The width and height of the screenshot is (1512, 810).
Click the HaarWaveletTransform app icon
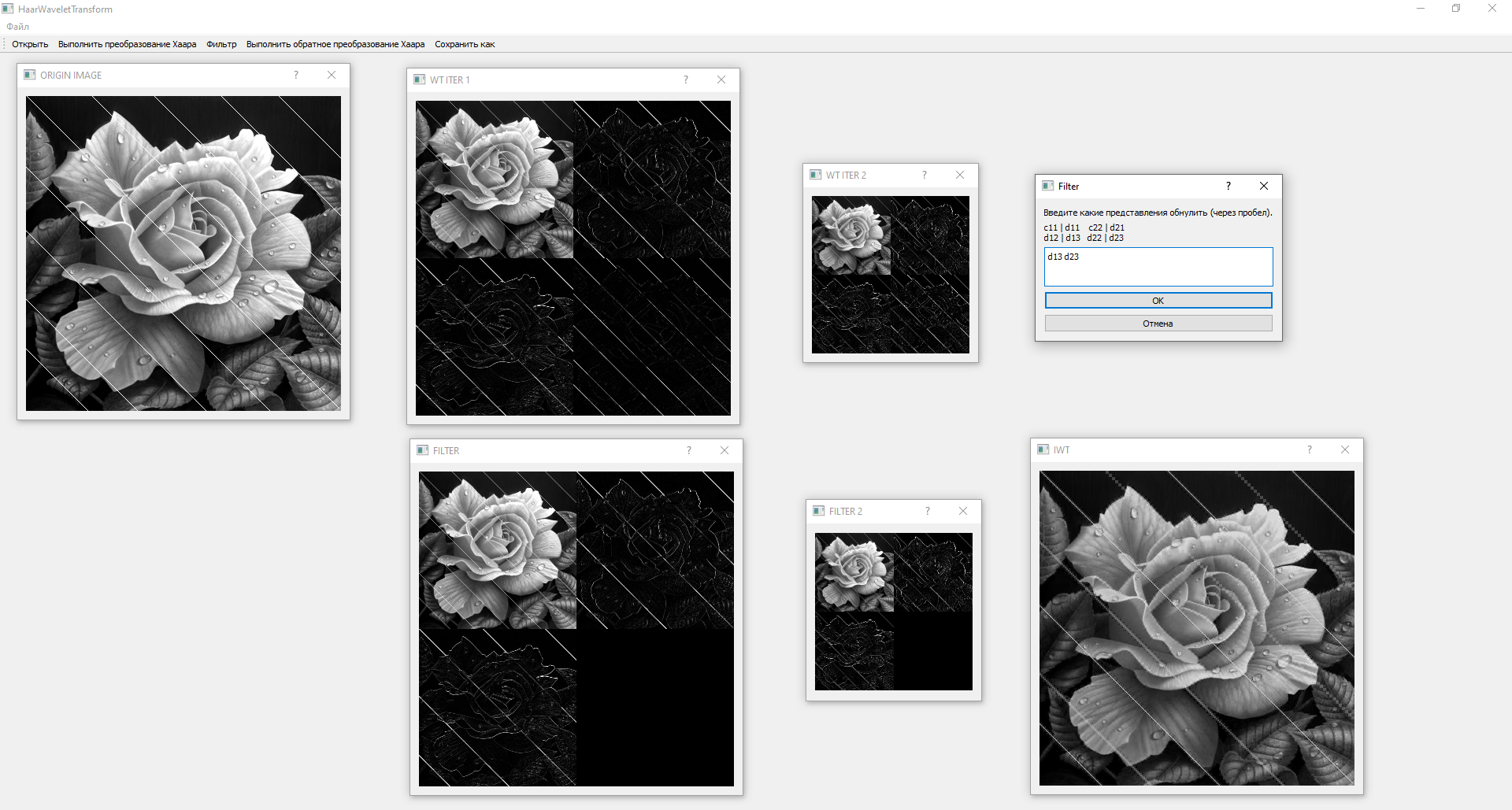pos(8,9)
